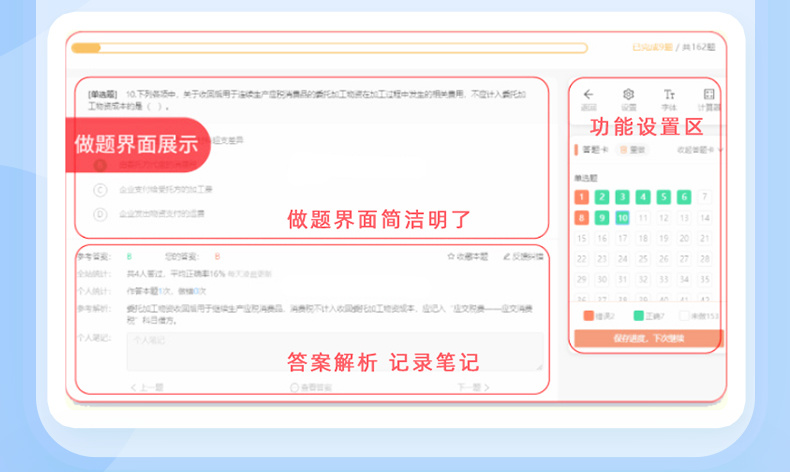Jump to wrong question 8
The width and height of the screenshot is (790, 472).
[581, 218]
